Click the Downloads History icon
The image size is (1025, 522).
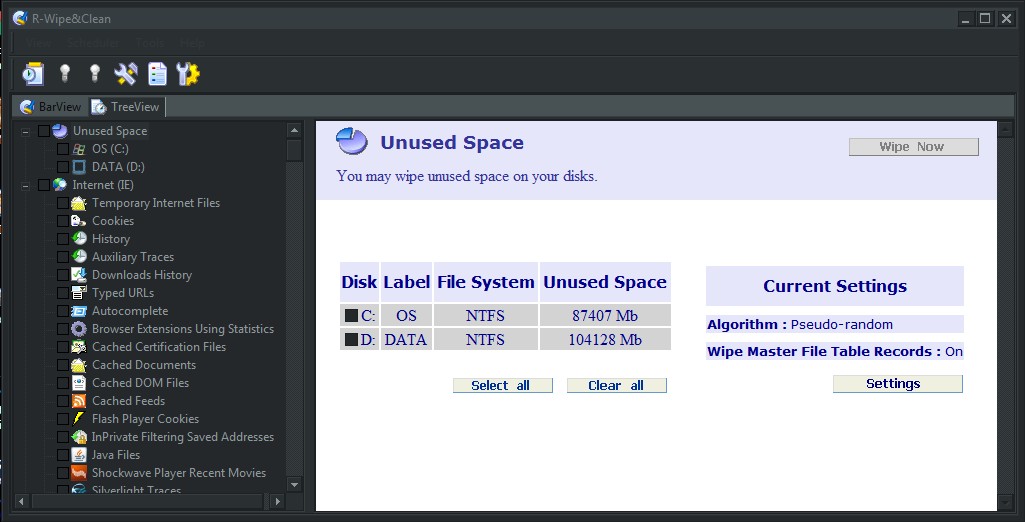79,274
